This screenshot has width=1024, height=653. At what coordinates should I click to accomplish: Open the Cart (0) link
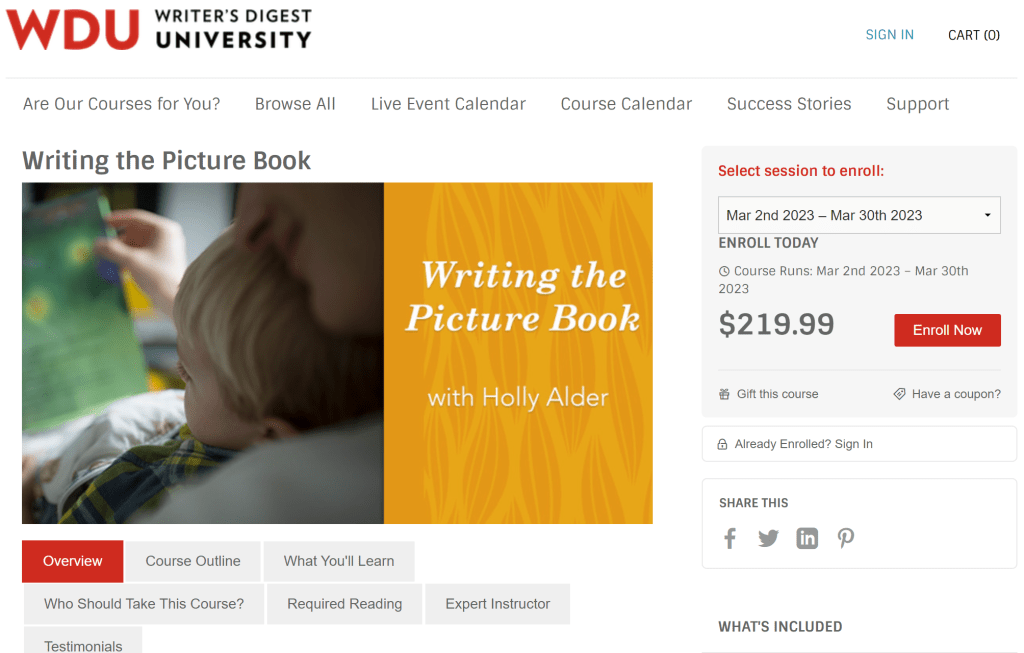(x=973, y=35)
